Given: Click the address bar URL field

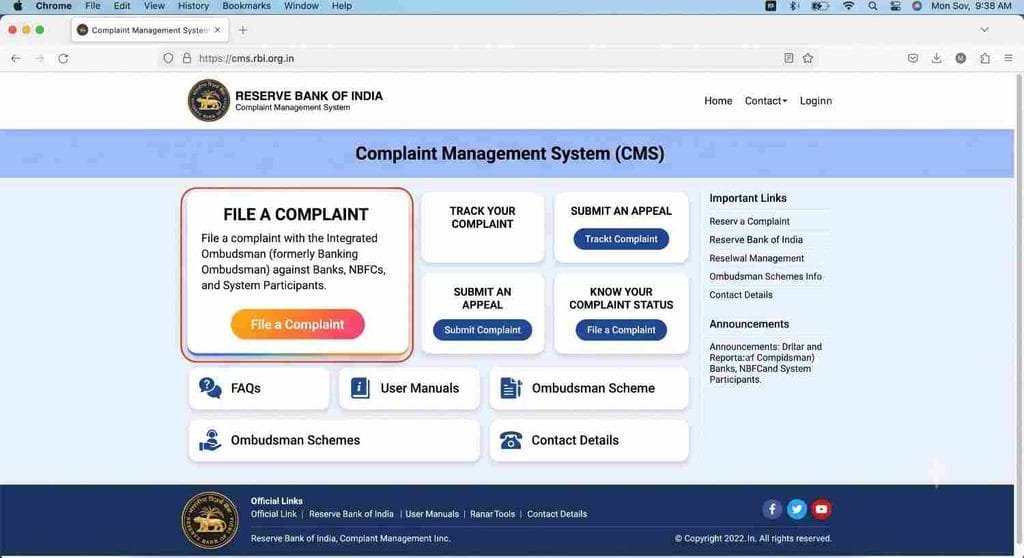Looking at the screenshot, I should click(x=490, y=58).
